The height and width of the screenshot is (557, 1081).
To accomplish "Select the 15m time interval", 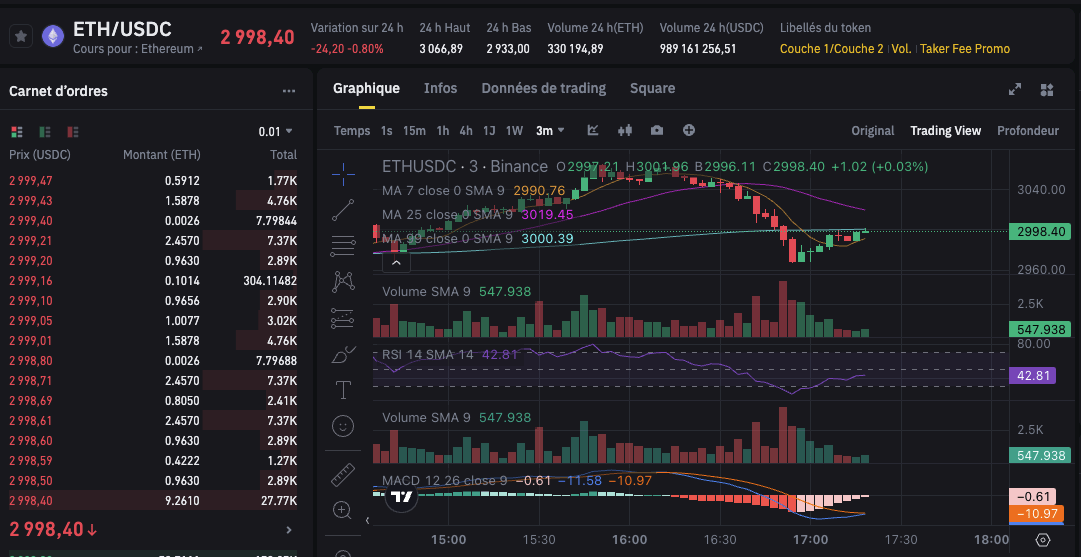I will point(414,130).
